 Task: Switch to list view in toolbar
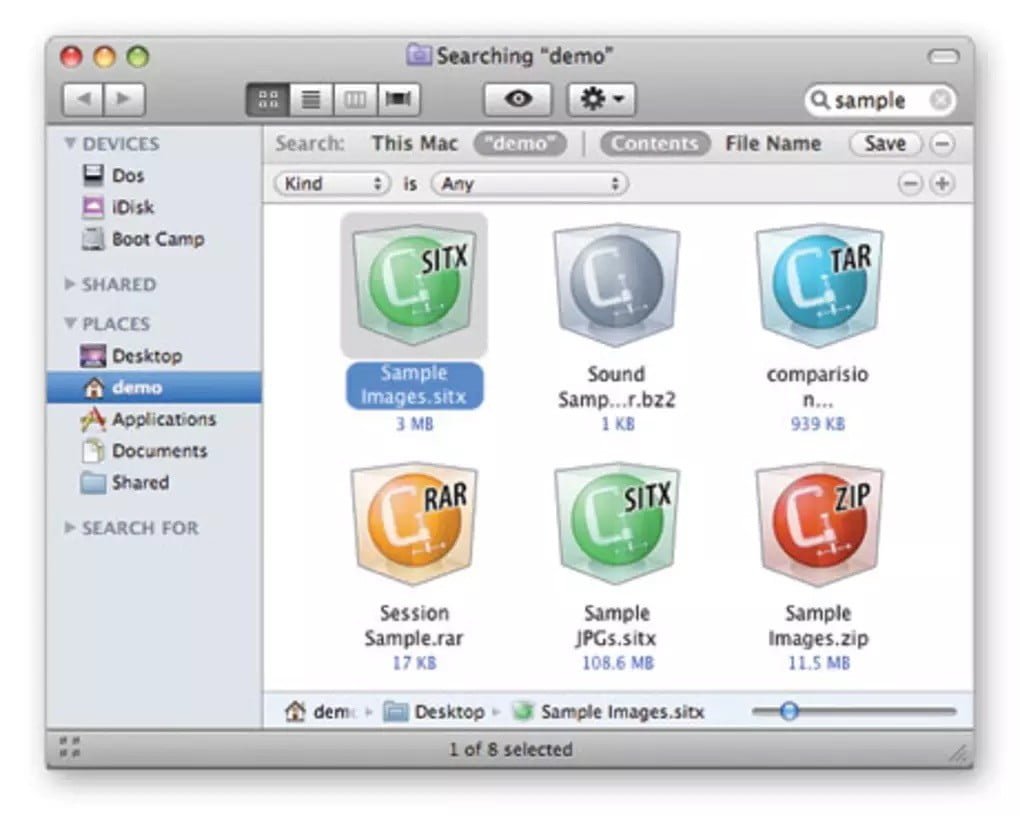tap(311, 99)
